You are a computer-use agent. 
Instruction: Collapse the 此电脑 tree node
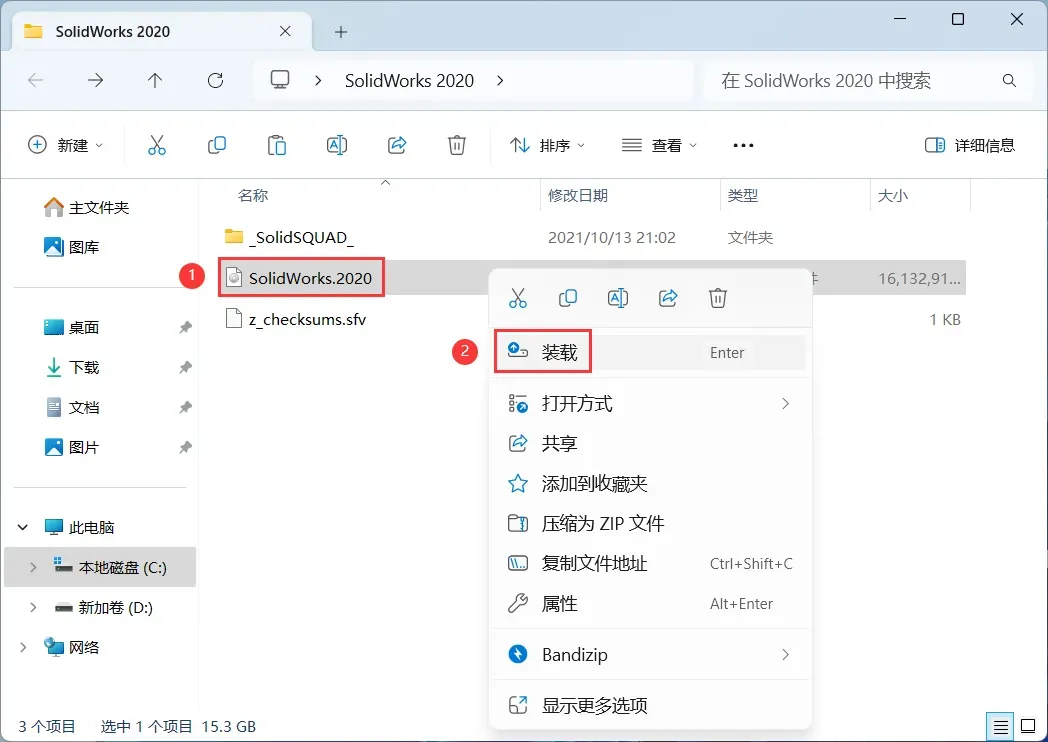pos(23,527)
